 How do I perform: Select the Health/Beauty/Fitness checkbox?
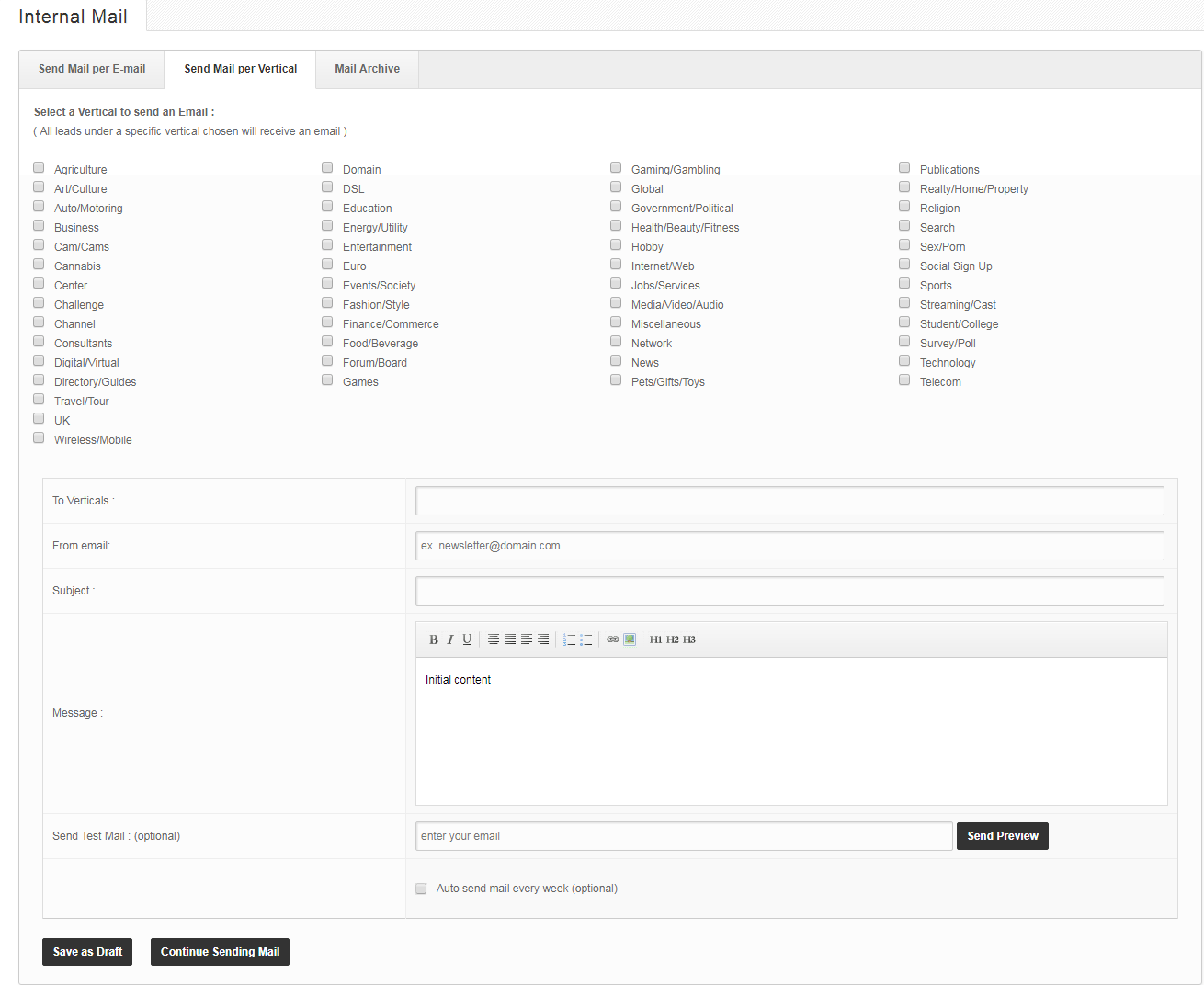616,225
